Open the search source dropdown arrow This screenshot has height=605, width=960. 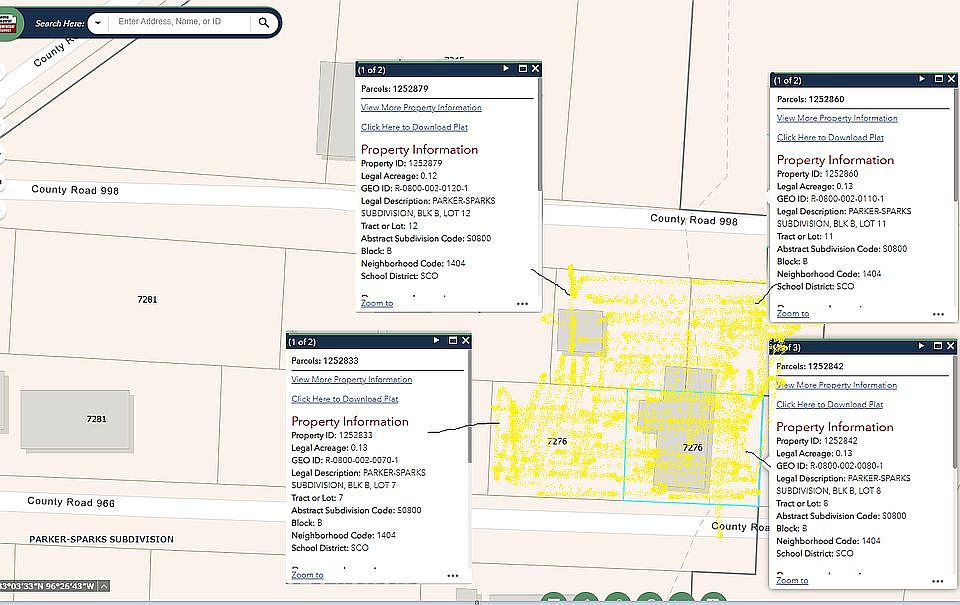[98, 22]
